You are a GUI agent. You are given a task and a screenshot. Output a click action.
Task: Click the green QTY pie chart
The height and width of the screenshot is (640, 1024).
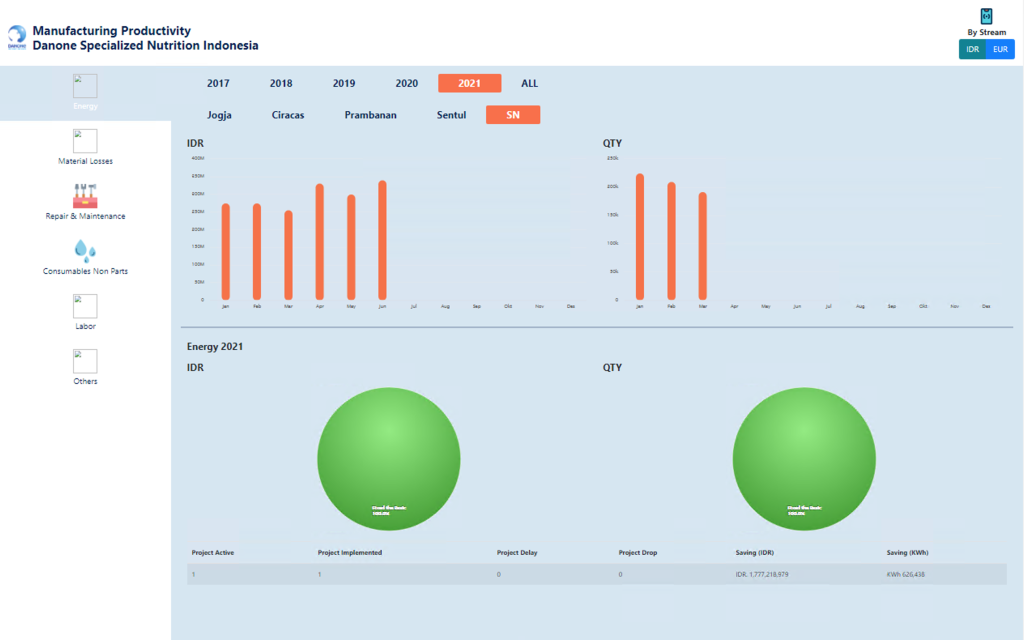pyautogui.click(x=804, y=459)
